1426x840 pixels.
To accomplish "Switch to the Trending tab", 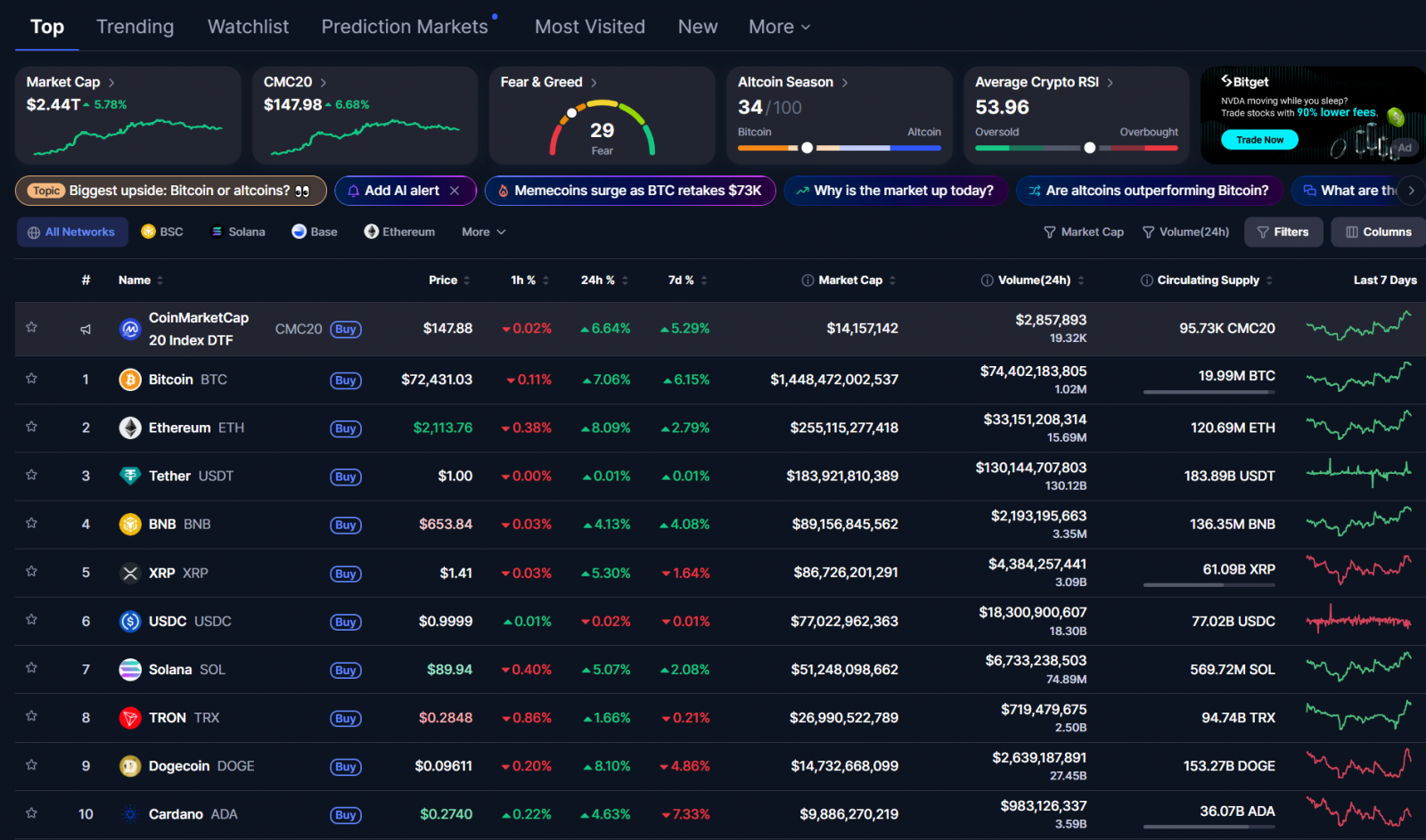I will pos(135,27).
